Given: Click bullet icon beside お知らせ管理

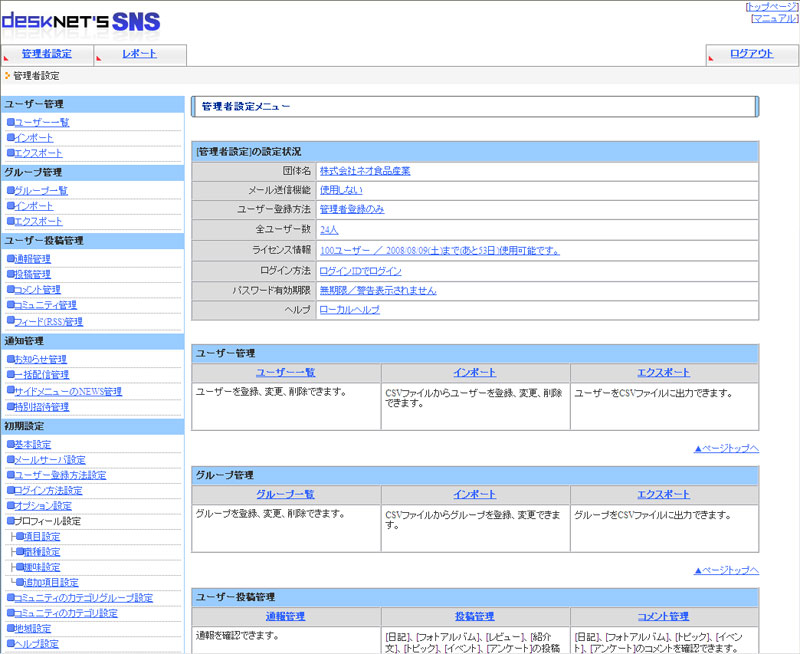Looking at the screenshot, I should [10, 359].
